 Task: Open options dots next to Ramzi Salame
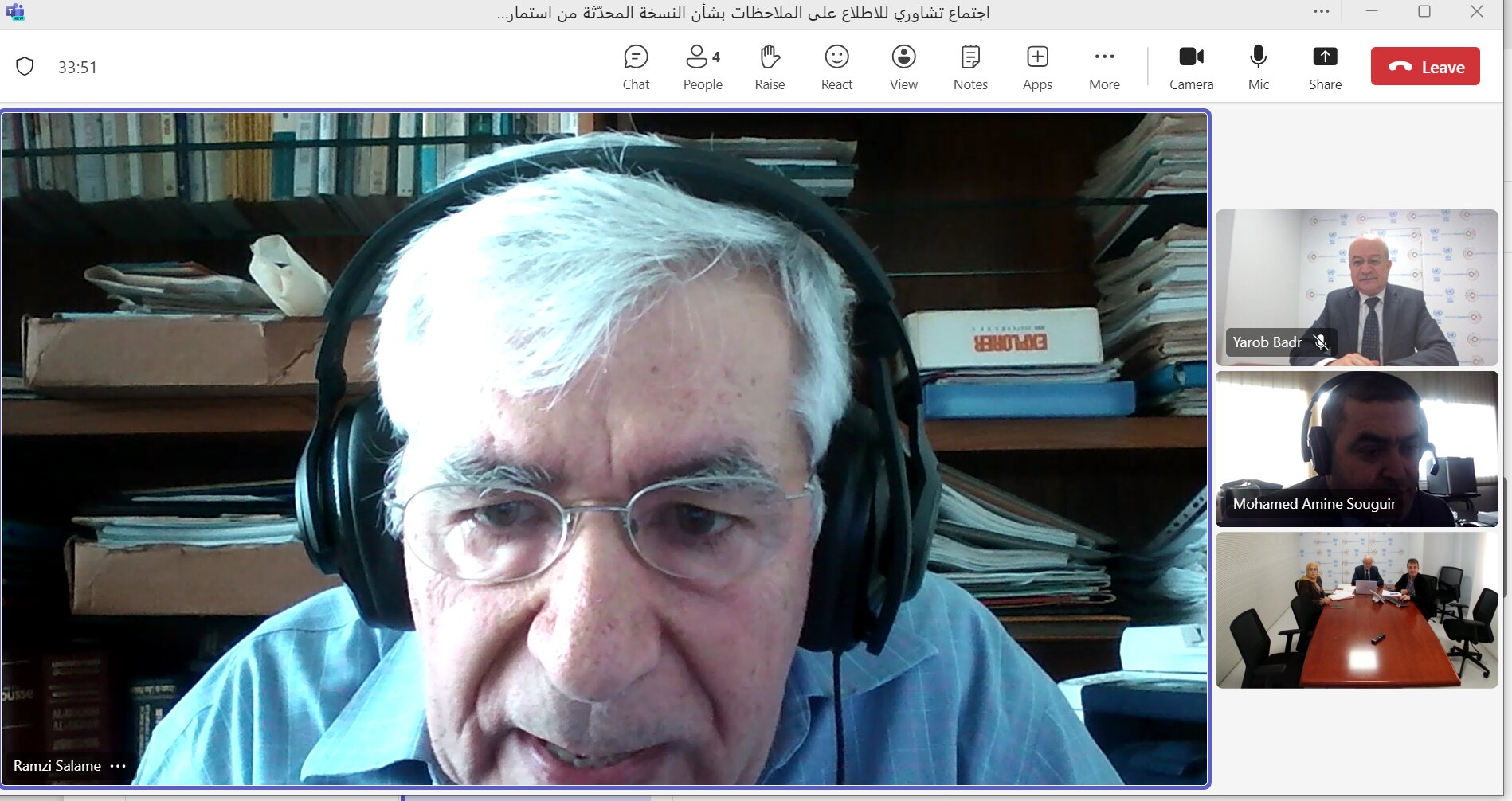point(118,766)
